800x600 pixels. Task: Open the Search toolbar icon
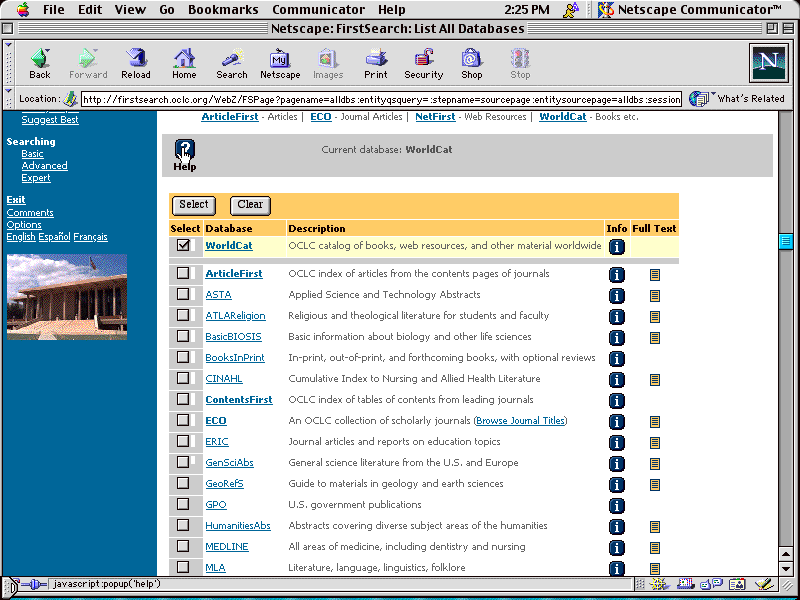pos(232,64)
